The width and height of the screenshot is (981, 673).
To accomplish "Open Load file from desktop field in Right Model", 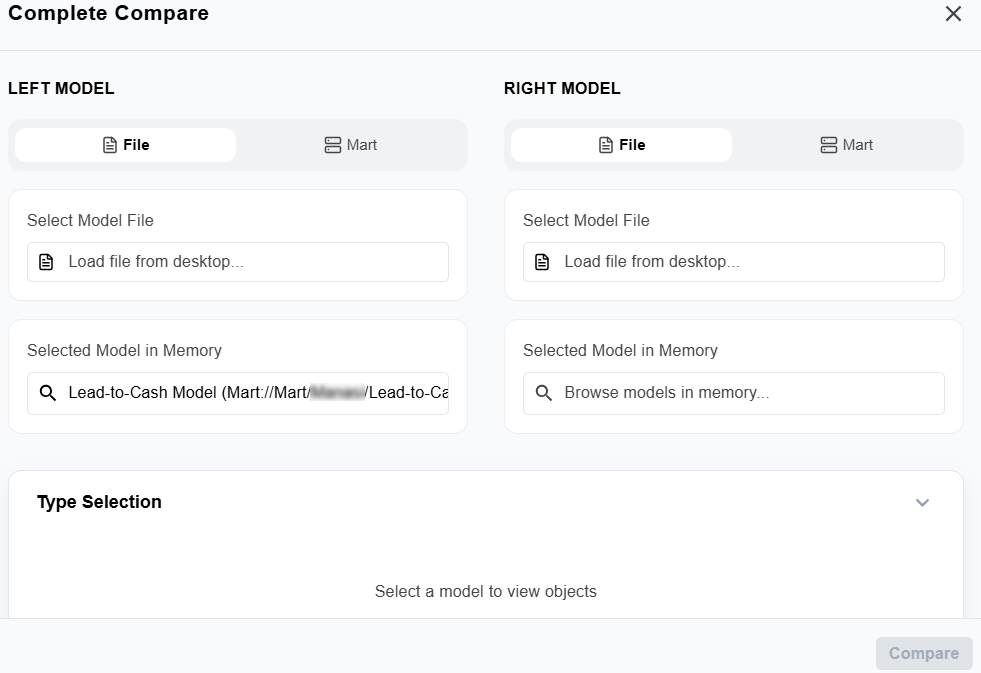I will click(x=734, y=262).
